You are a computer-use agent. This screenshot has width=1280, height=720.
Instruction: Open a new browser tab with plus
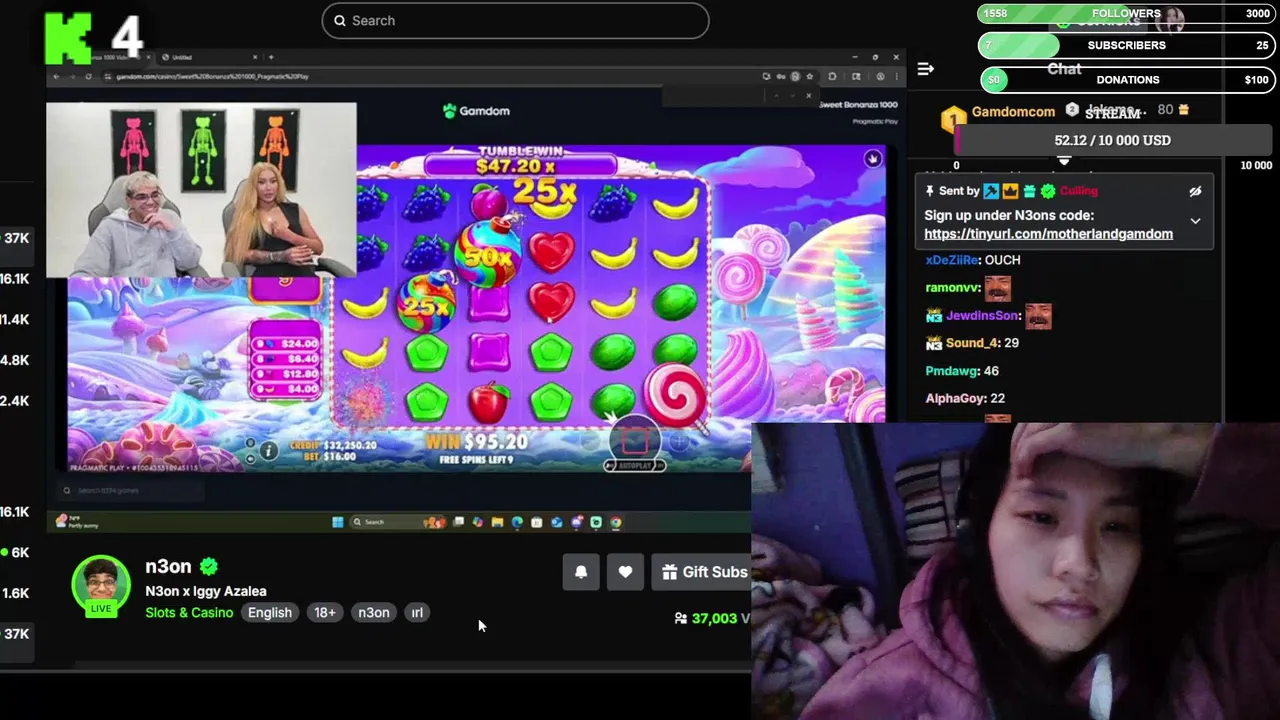(x=271, y=57)
